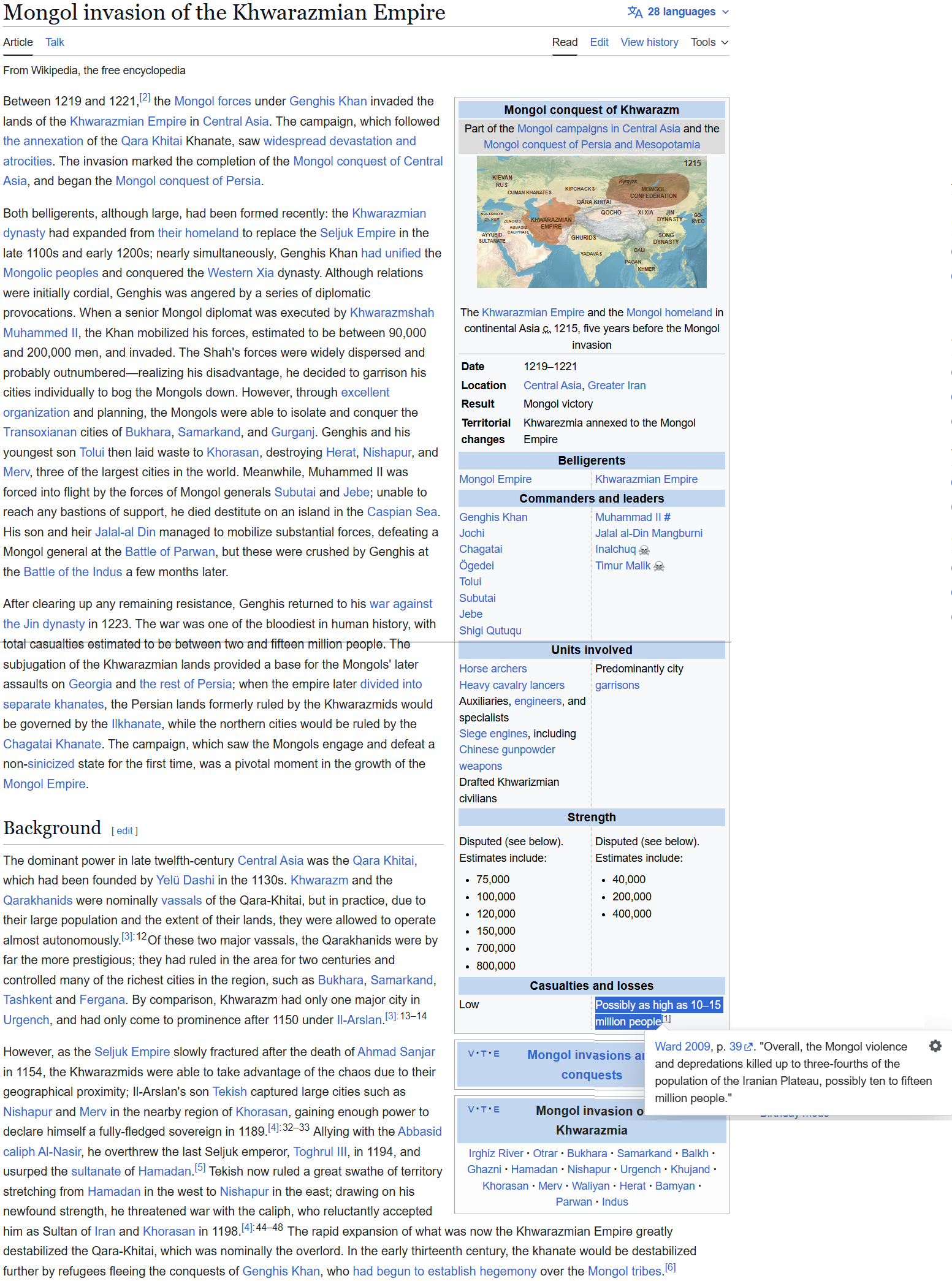Open 'Jalal al-Din Mangburni' commander link
952x1281 pixels.
coord(649,533)
